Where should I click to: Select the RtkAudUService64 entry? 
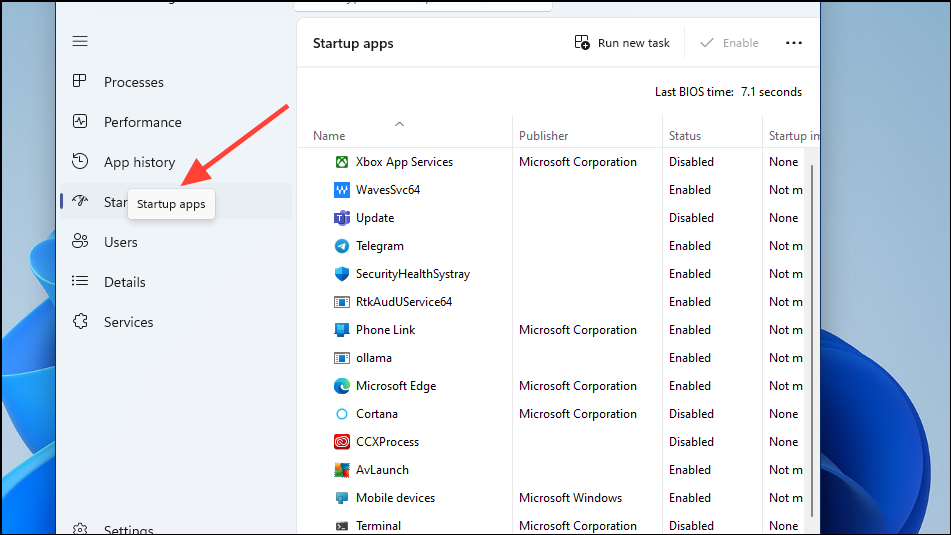(x=404, y=301)
